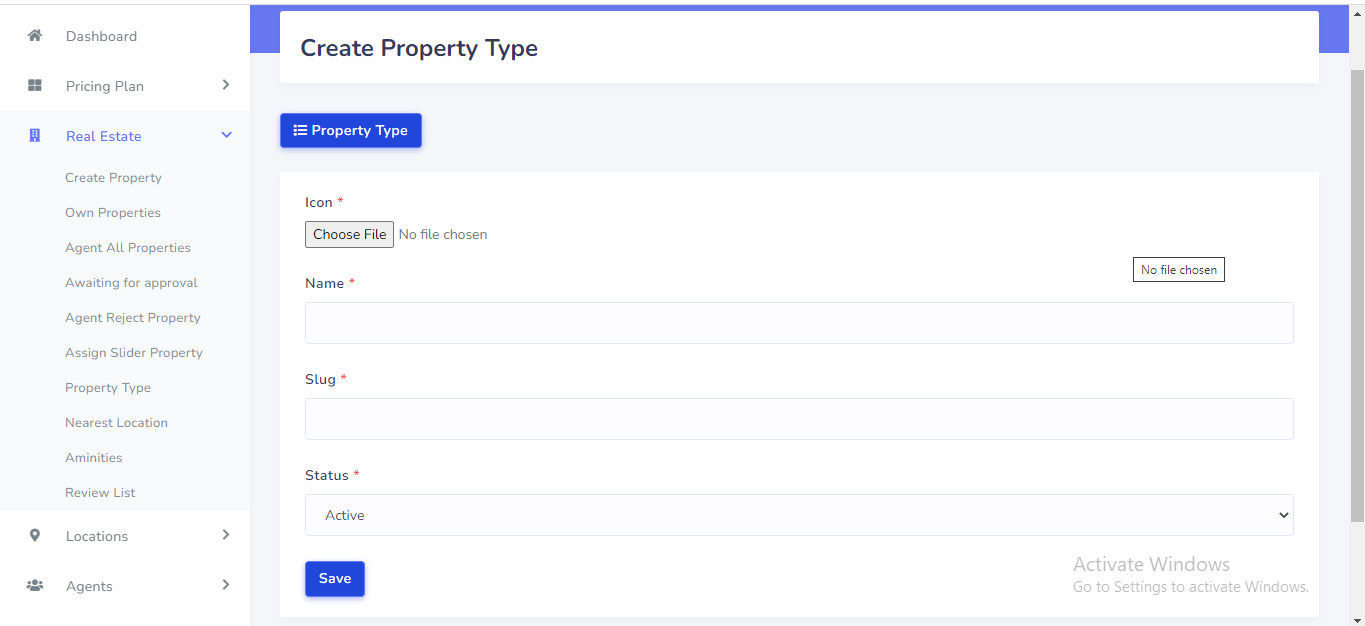Go to Own Properties page
Screen dimensions: 1365x626
click(113, 213)
